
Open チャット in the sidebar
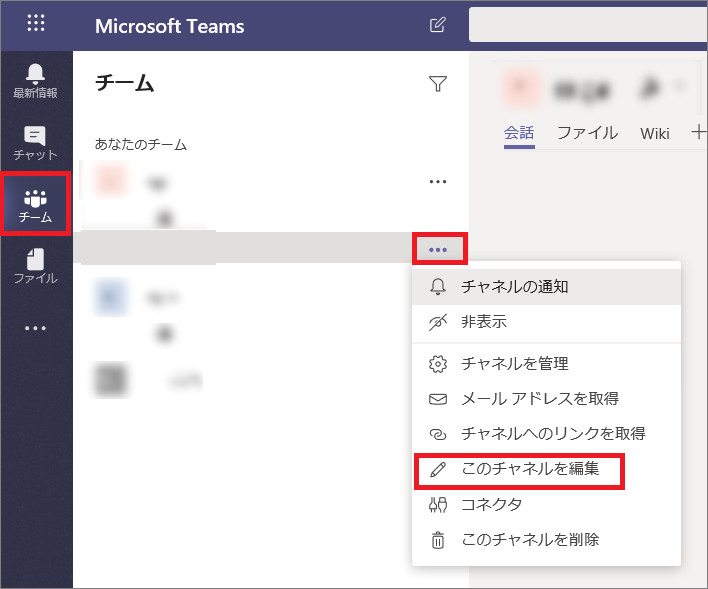pyautogui.click(x=35, y=143)
